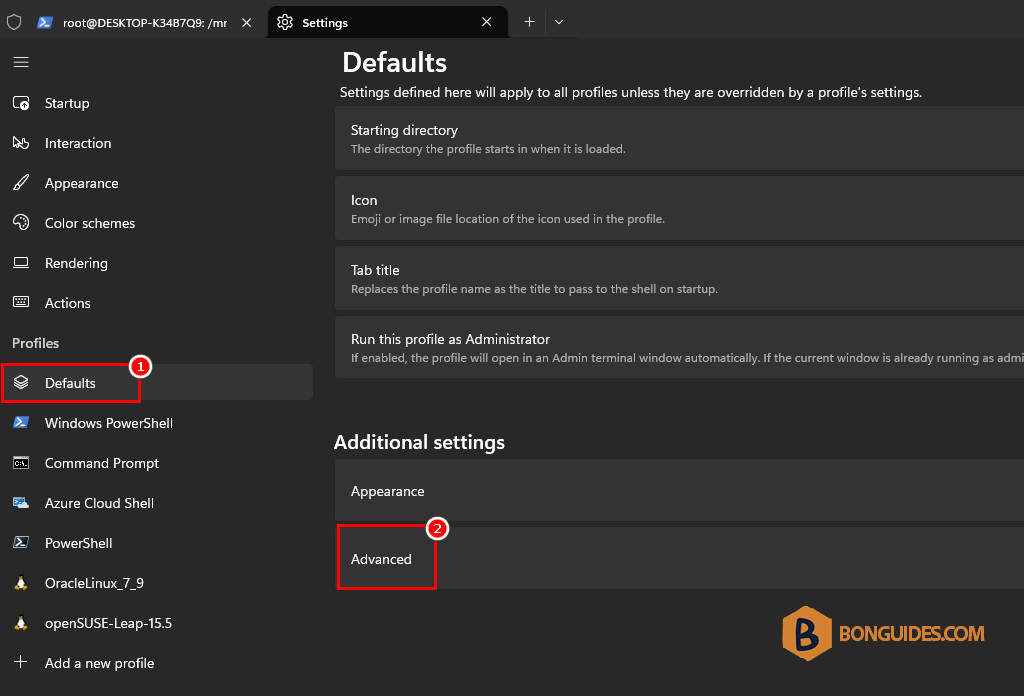This screenshot has width=1024, height=696.
Task: Click the Startup icon in sidebar
Action: click(21, 103)
